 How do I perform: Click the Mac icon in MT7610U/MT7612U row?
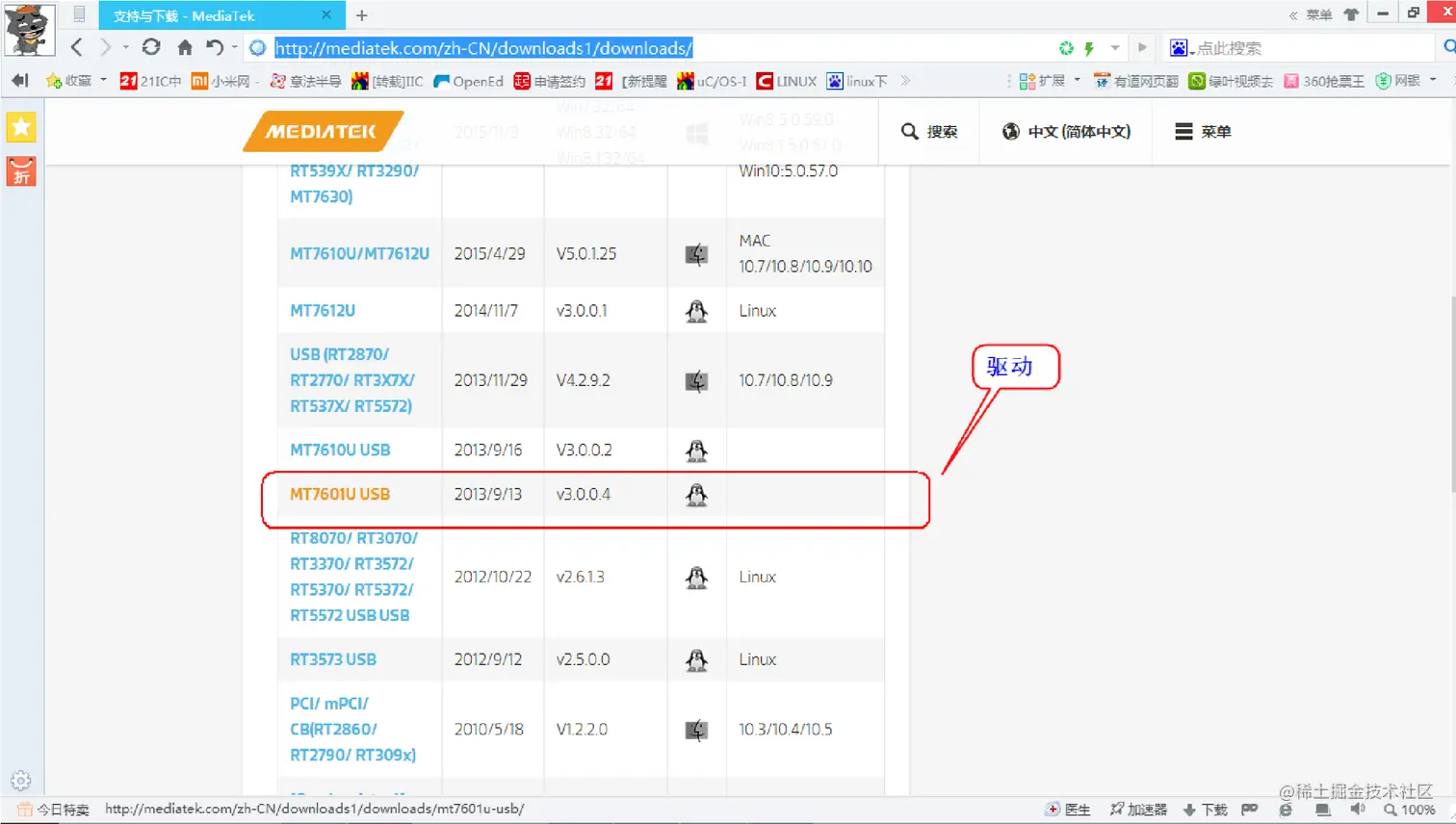pyautogui.click(x=696, y=254)
